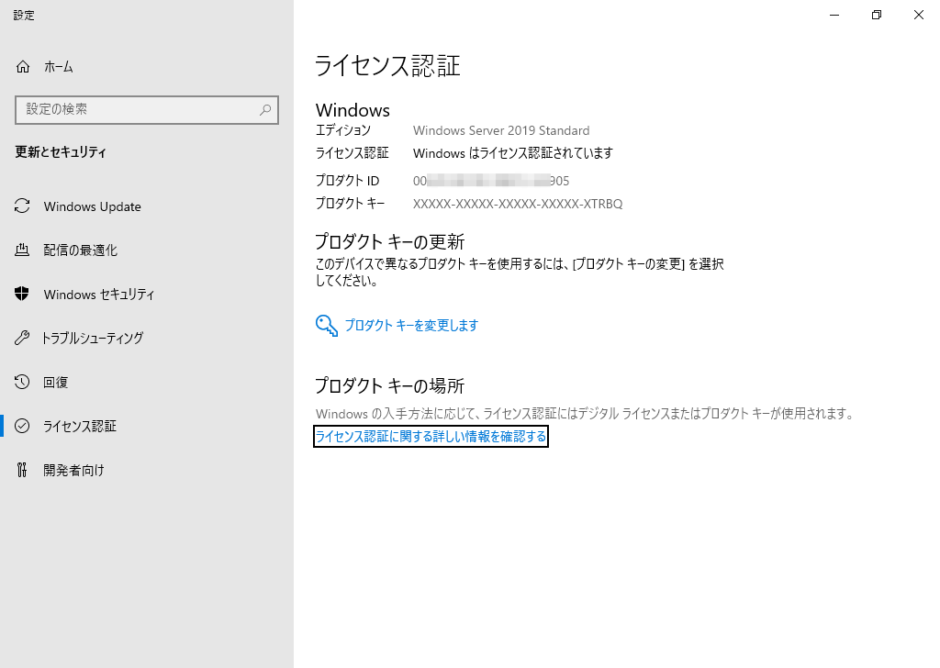Click the ライセンス認証 checkmark circle icon
940x668 pixels.
coord(23,426)
